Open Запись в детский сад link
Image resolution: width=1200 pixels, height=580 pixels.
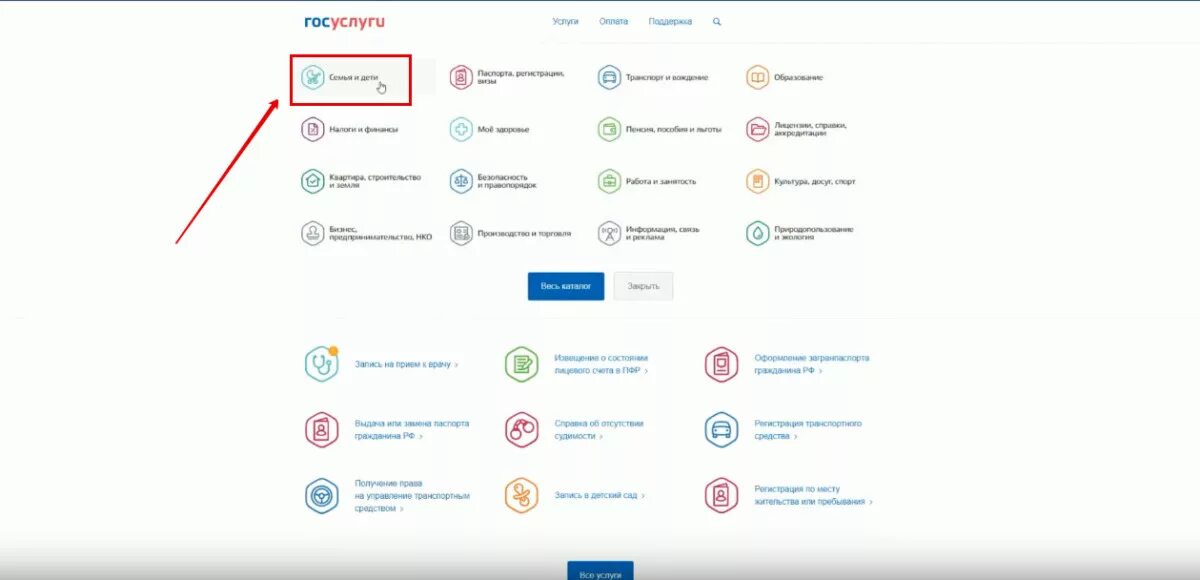tap(599, 495)
